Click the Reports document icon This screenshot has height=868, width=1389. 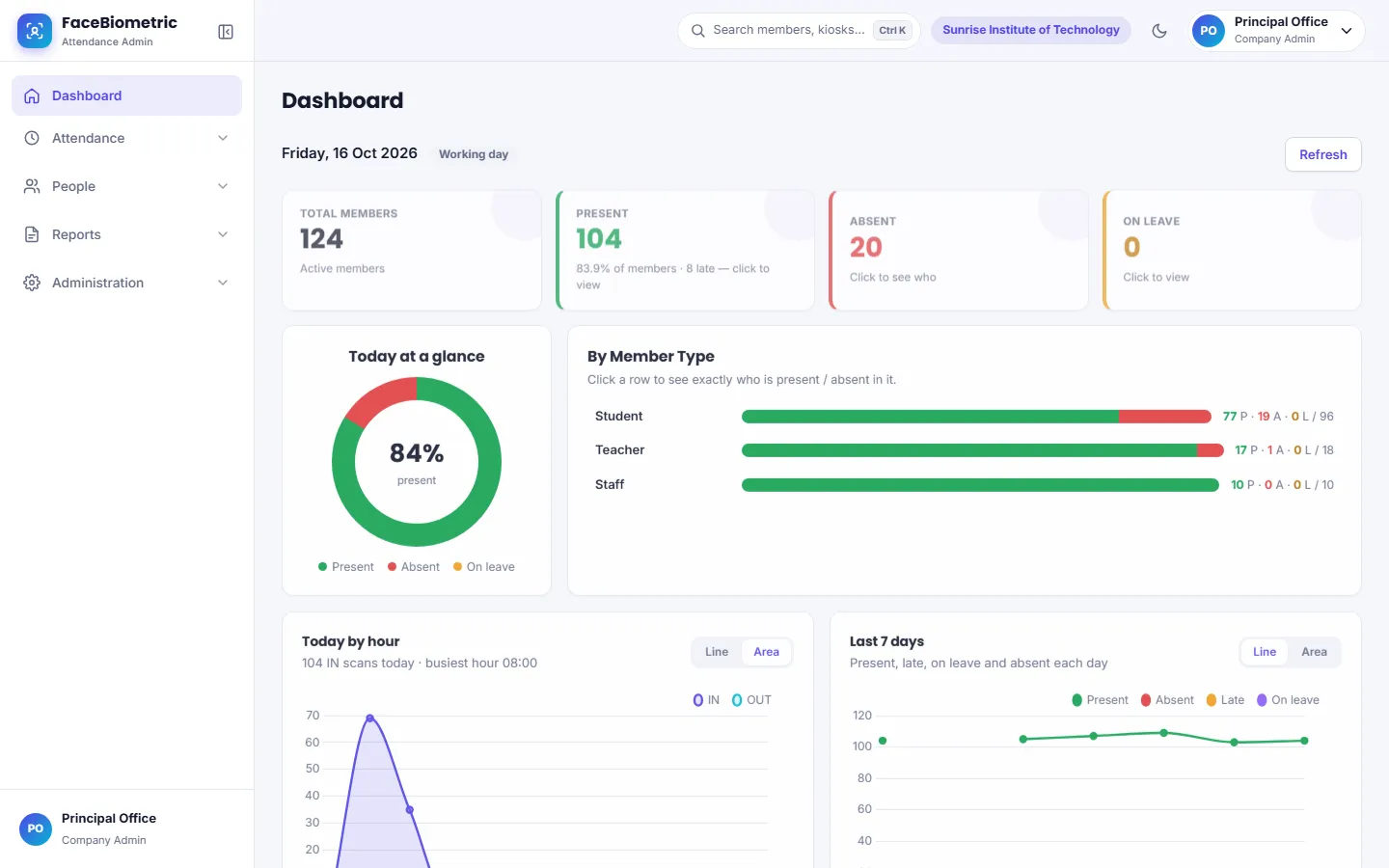point(32,234)
